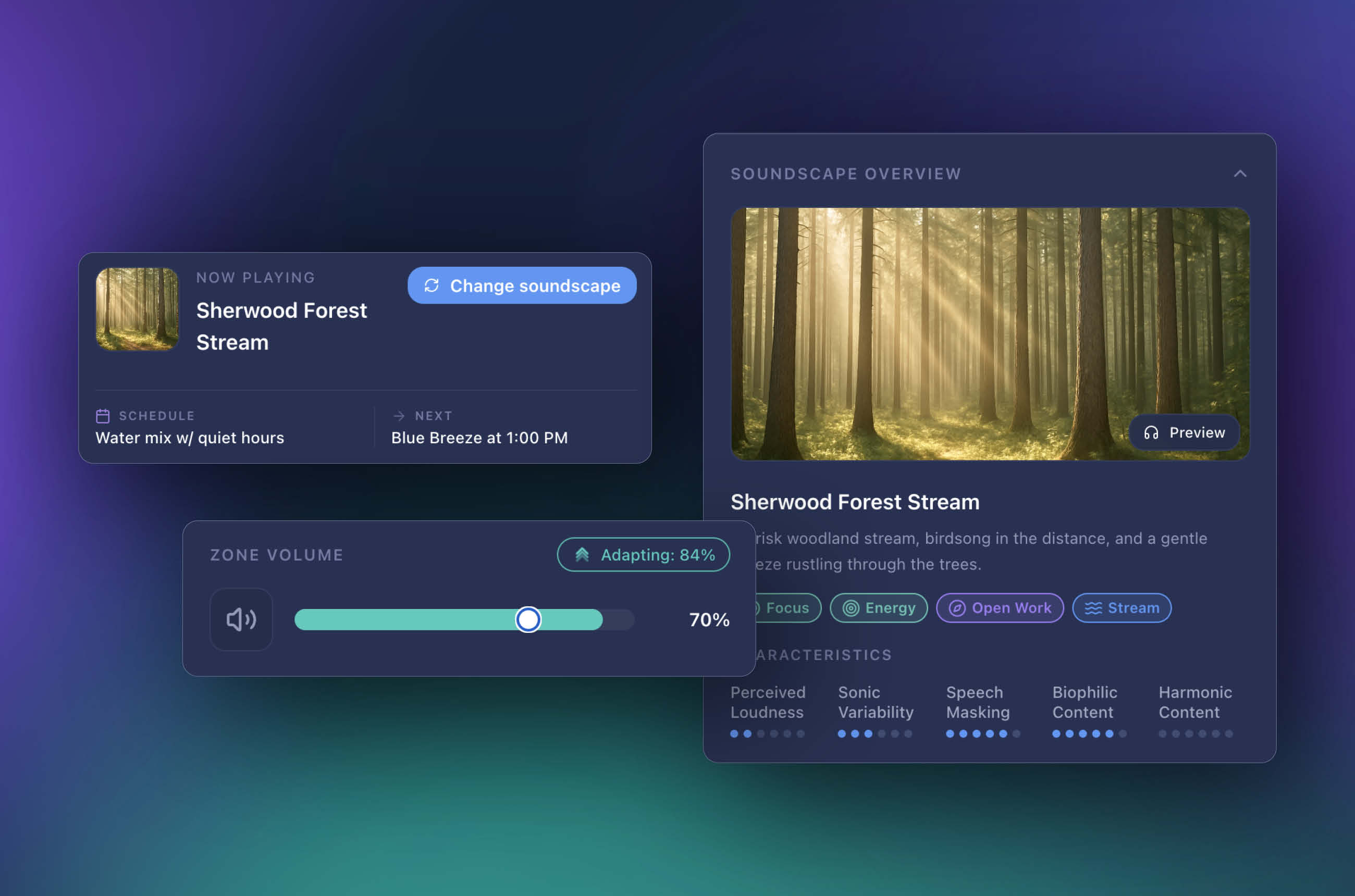
Task: Click the Adapting chevrons icon
Action: pyautogui.click(x=582, y=554)
